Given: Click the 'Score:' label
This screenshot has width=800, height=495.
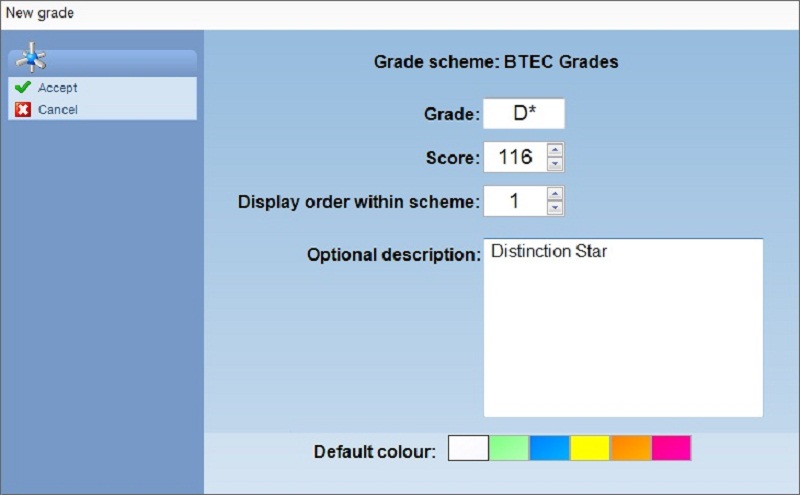Looking at the screenshot, I should [x=453, y=158].
